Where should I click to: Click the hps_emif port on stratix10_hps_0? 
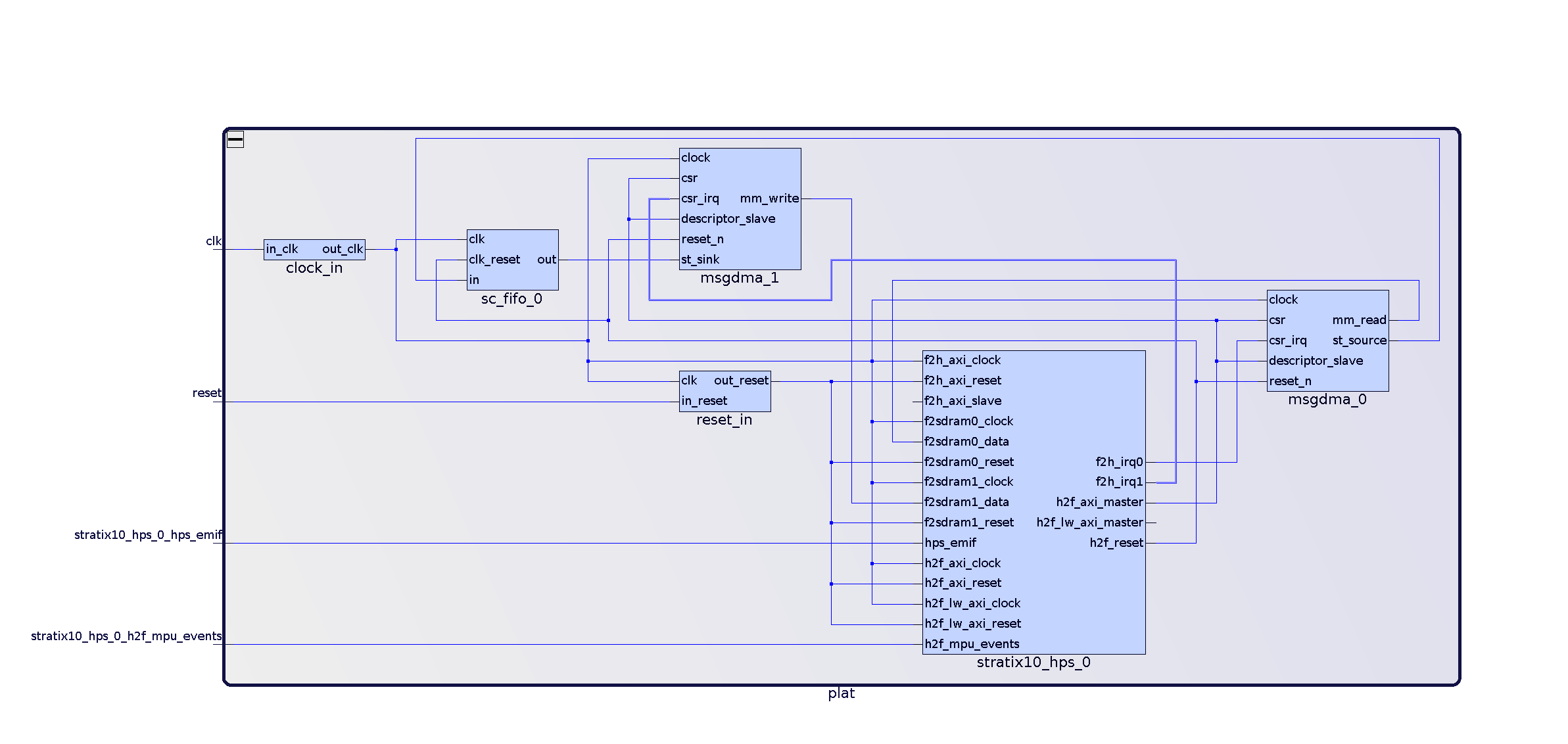(x=950, y=543)
